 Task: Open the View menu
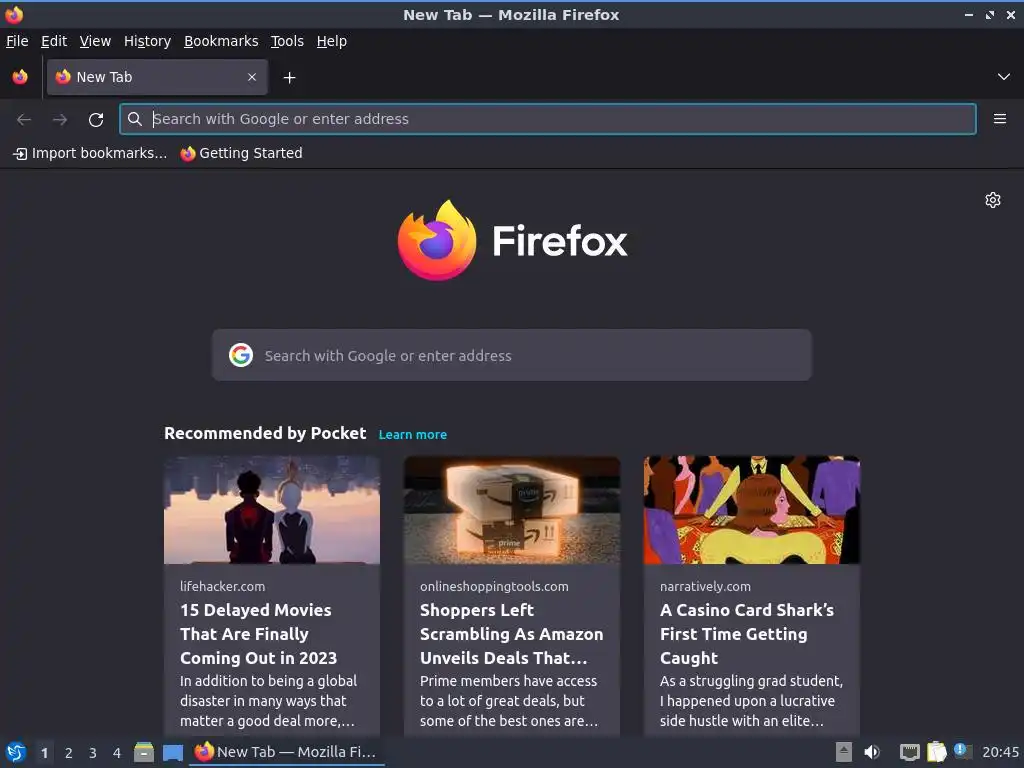pyautogui.click(x=95, y=41)
